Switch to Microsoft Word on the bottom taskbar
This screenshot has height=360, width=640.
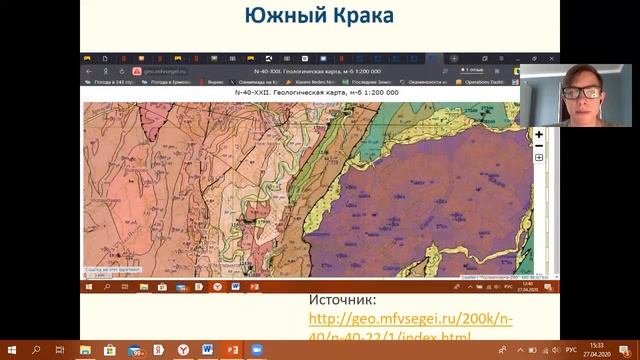(208, 350)
